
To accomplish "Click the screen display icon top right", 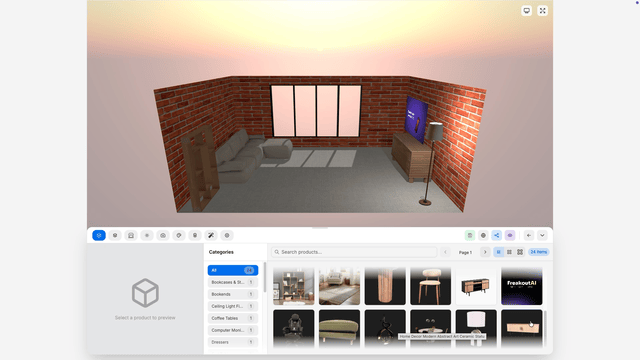I will 527,11.
